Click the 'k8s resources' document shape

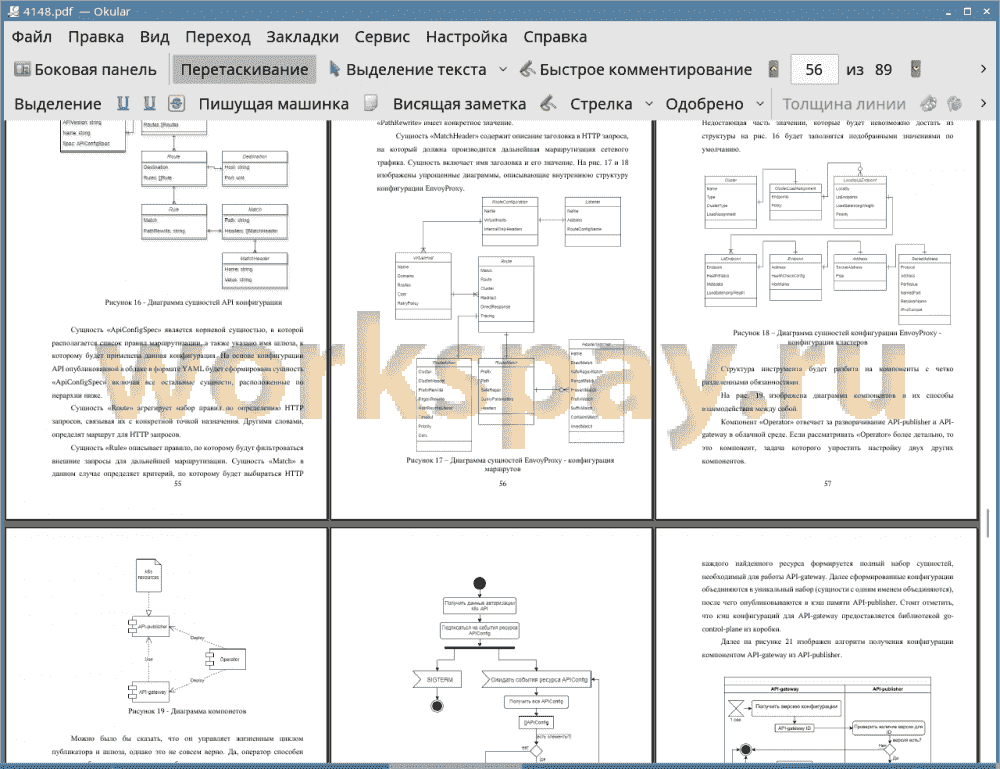coord(149,575)
